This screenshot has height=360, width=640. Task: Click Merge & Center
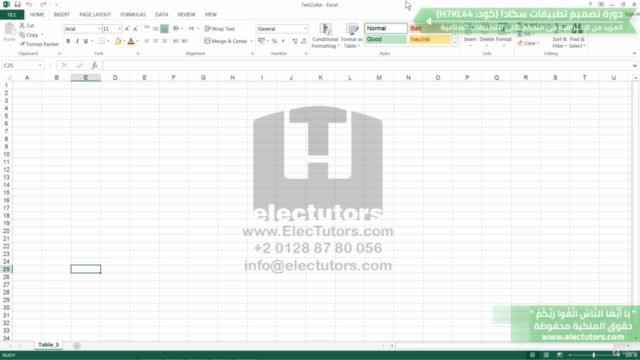pyautogui.click(x=226, y=41)
